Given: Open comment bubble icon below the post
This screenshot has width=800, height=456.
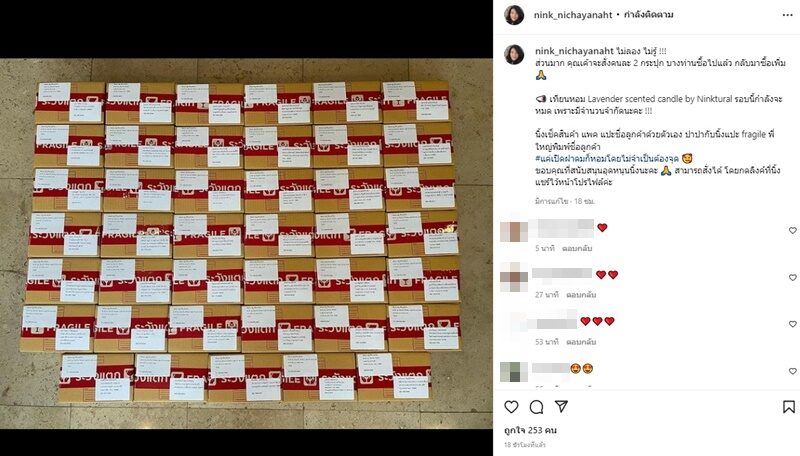Looking at the screenshot, I should pyautogui.click(x=536, y=407).
